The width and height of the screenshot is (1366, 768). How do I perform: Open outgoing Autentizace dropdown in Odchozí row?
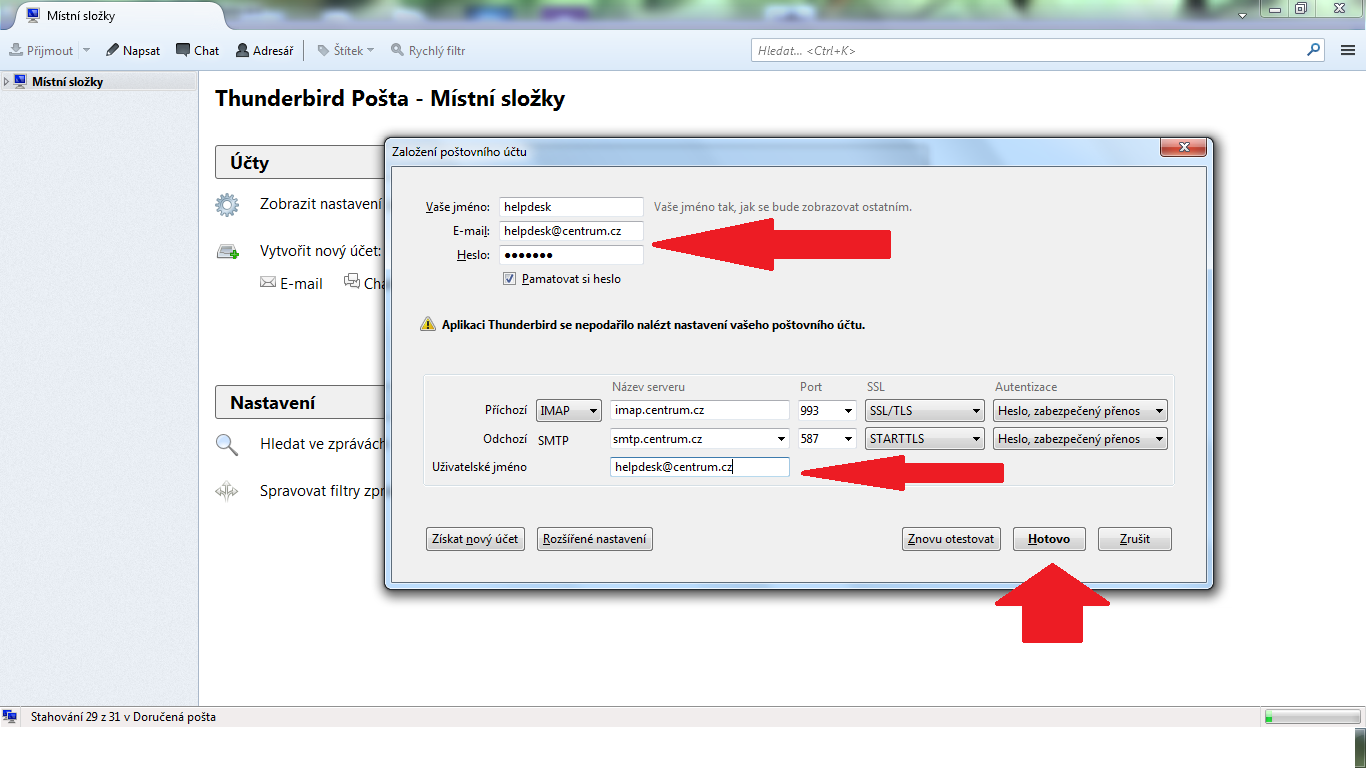click(x=1080, y=438)
